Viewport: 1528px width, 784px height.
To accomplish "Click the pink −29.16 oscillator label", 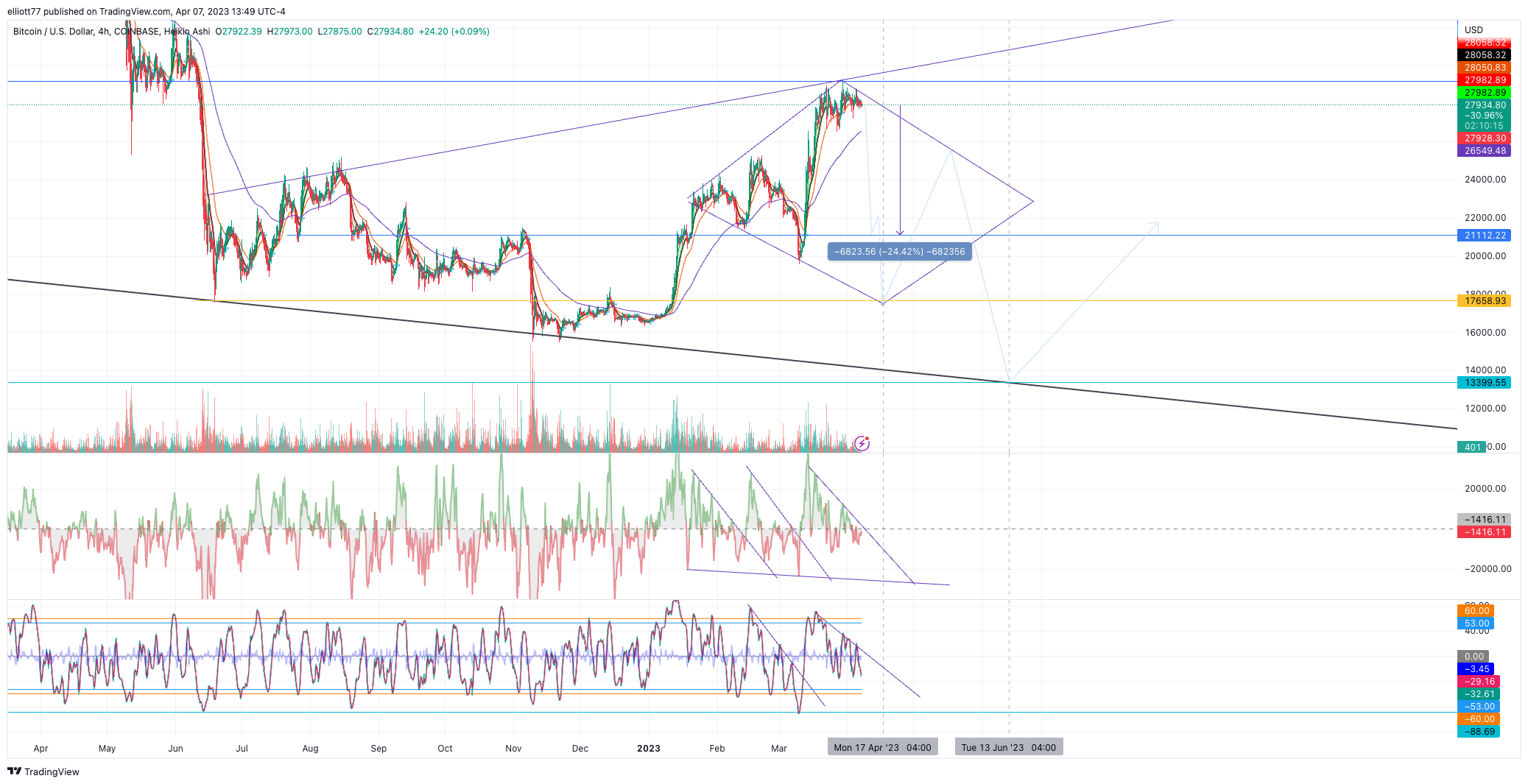I will pyautogui.click(x=1479, y=682).
